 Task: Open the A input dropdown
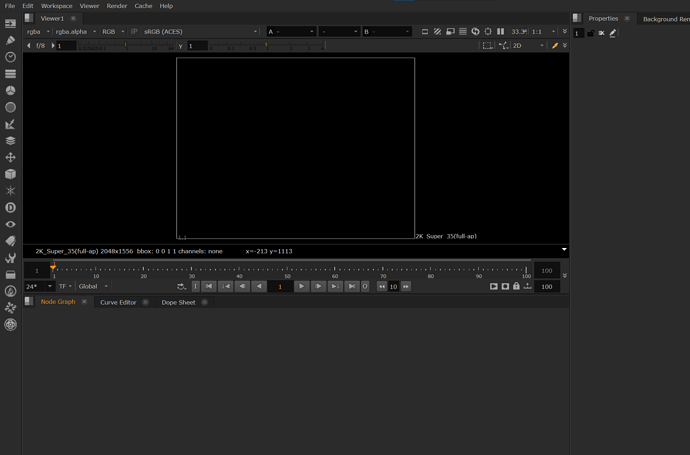point(291,32)
